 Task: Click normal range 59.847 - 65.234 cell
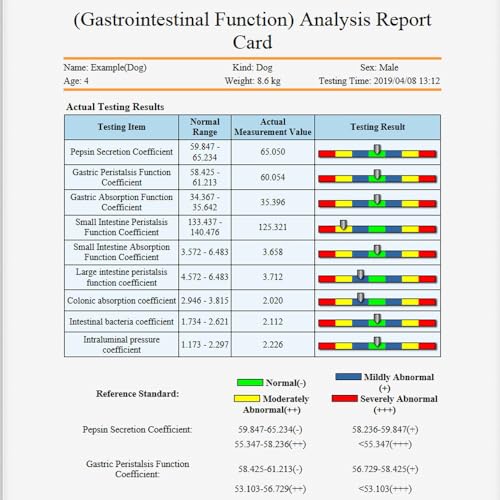tap(205, 152)
